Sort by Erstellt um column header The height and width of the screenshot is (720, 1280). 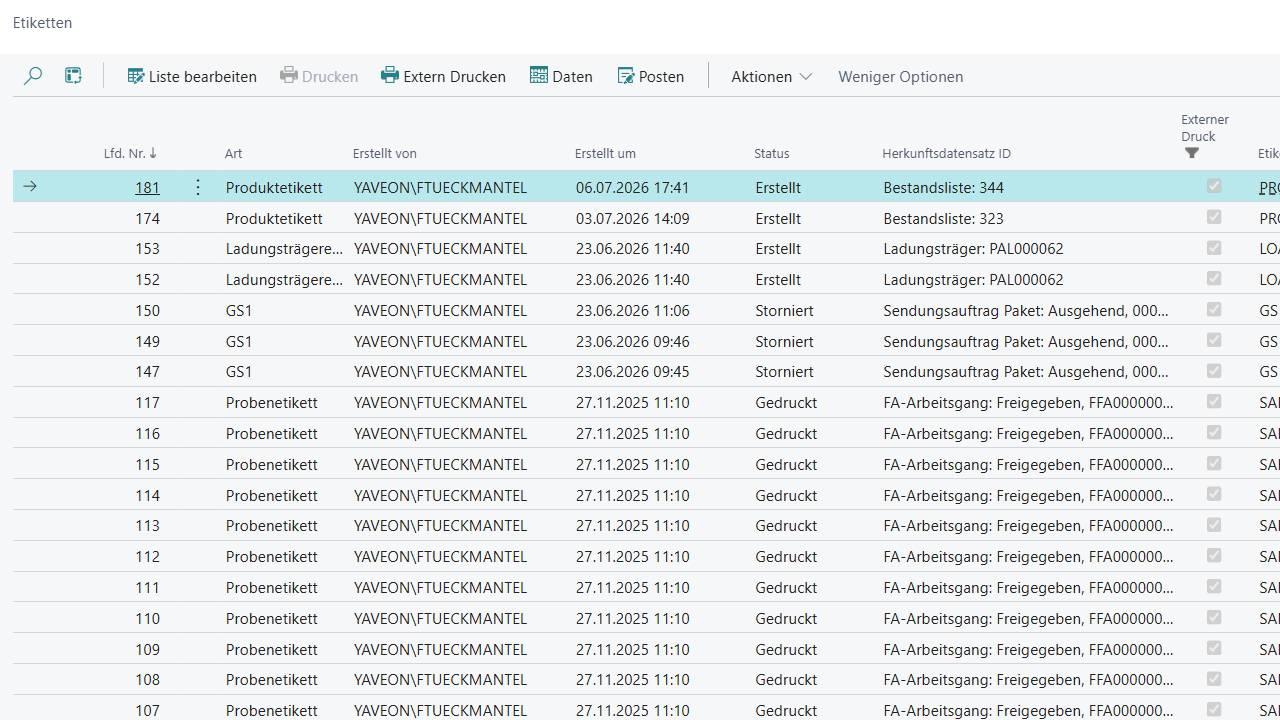pyautogui.click(x=605, y=153)
